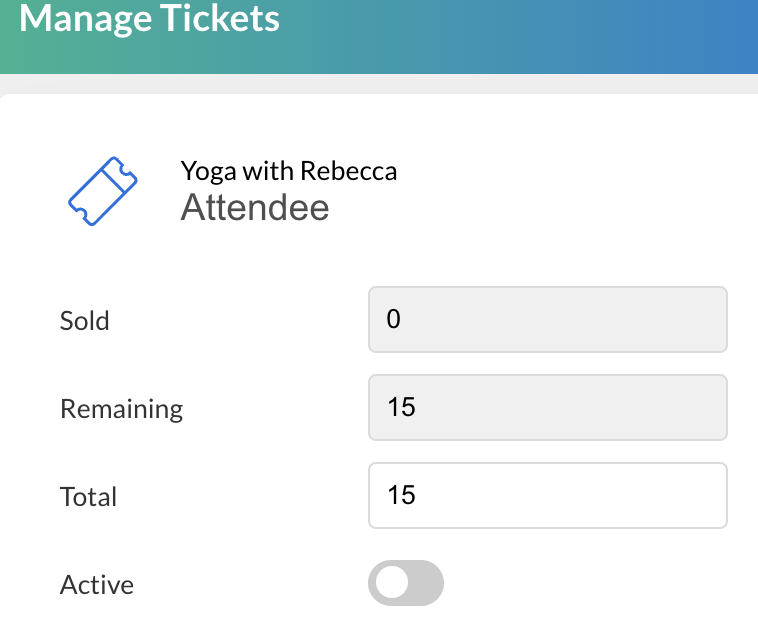Click the Attendee ticket type heading

point(254,208)
